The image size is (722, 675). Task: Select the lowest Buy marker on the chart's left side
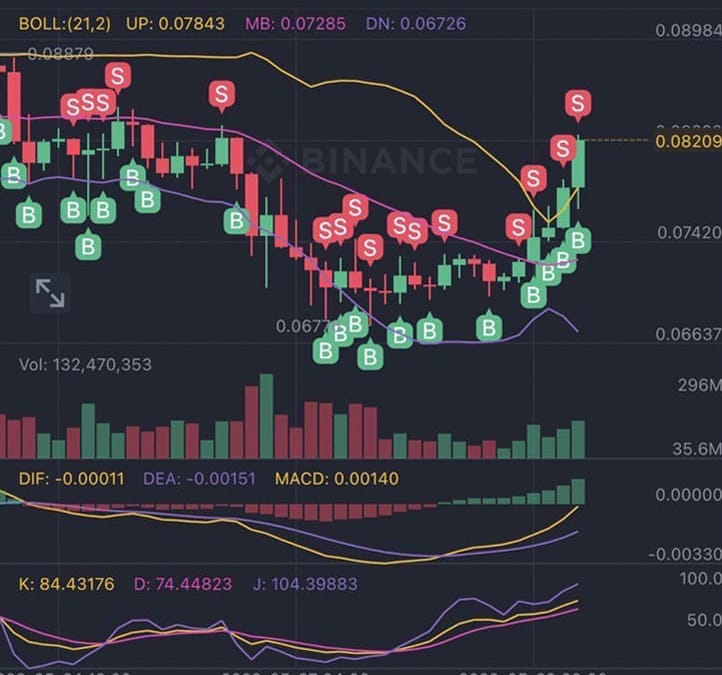[89, 243]
